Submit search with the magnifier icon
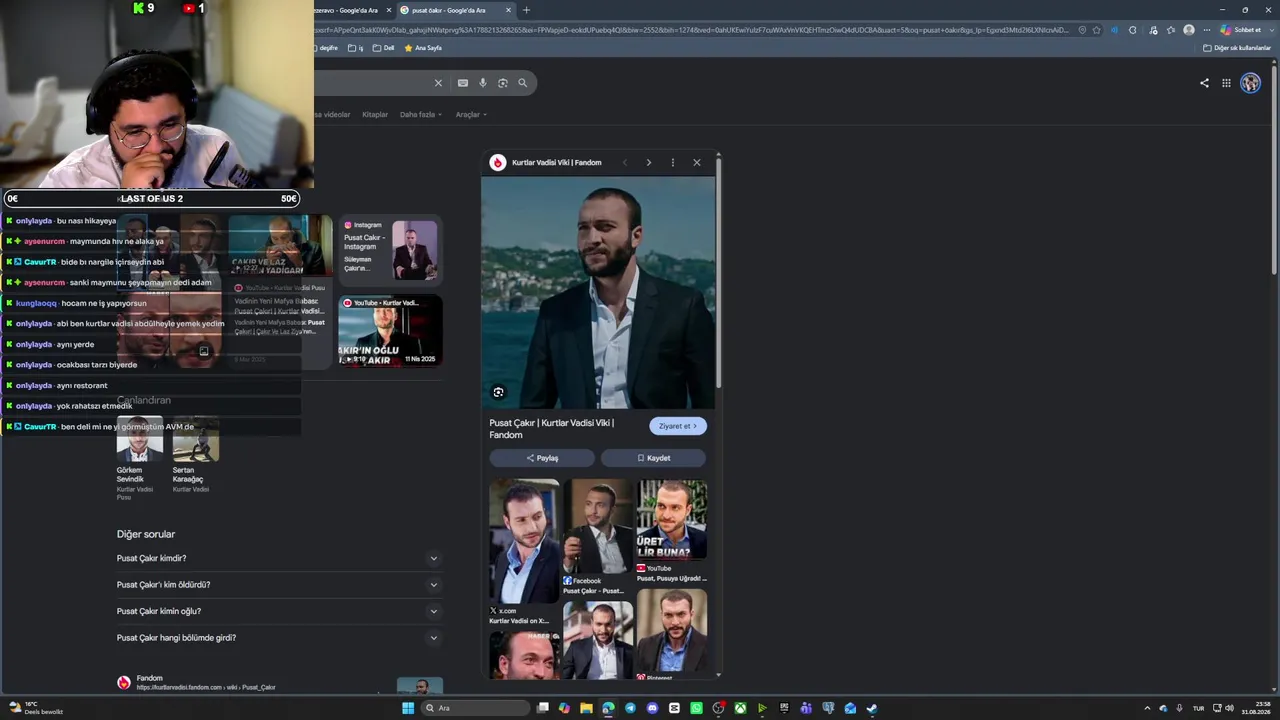Viewport: 1280px width, 720px height. pos(522,83)
